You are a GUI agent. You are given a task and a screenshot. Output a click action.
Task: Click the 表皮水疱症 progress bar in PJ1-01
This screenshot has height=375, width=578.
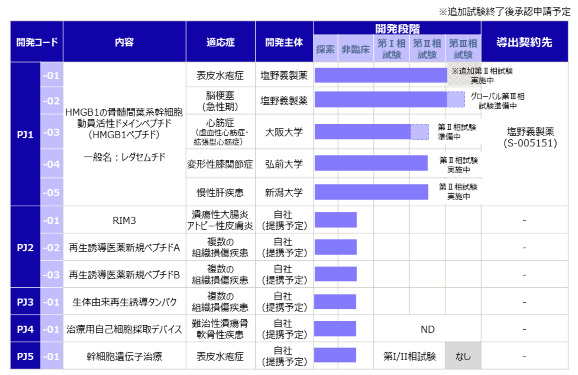[381, 75]
